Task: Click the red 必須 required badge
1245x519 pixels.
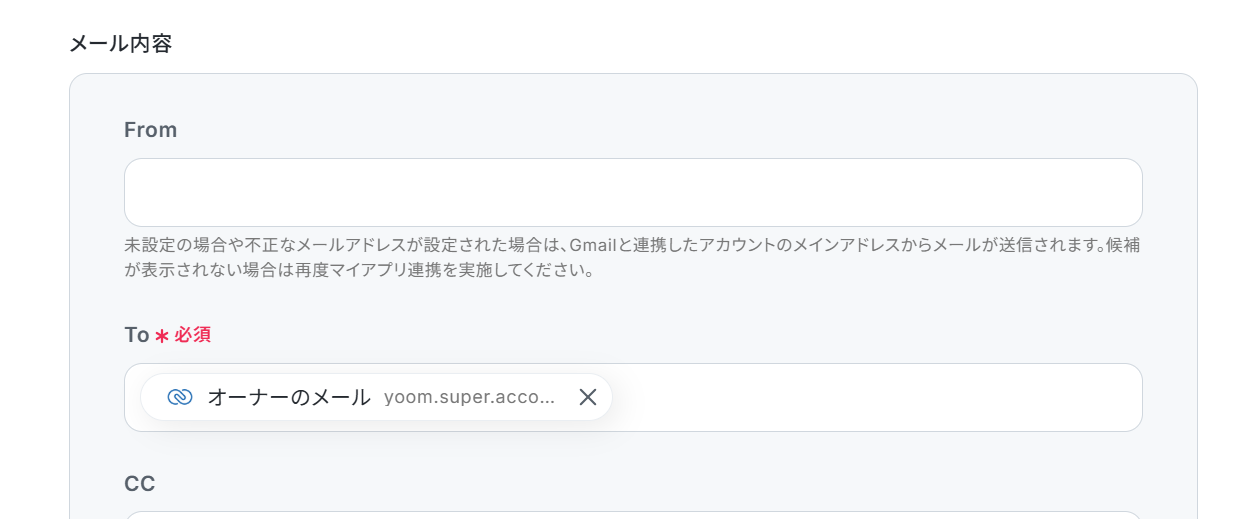Action: (x=193, y=335)
